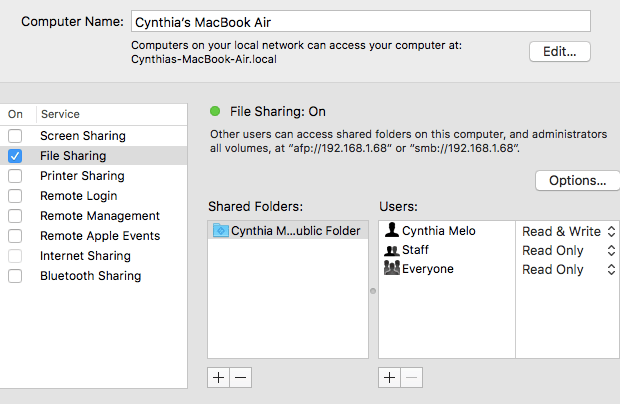Select Bluetooth Sharing in the service list

click(x=90, y=276)
